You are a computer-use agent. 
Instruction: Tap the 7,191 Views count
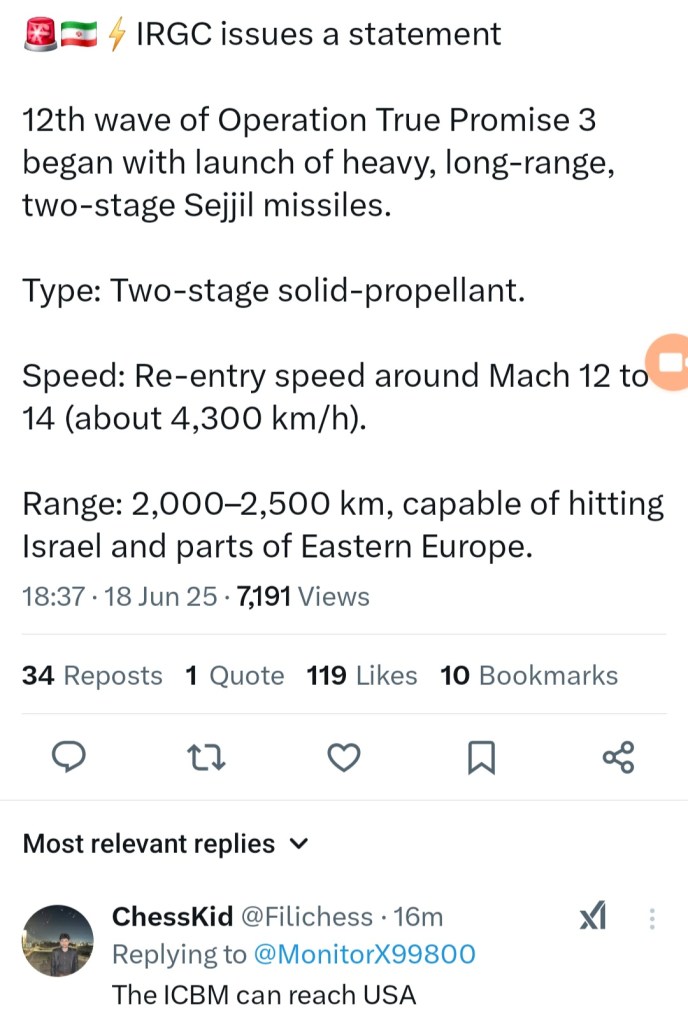(302, 597)
